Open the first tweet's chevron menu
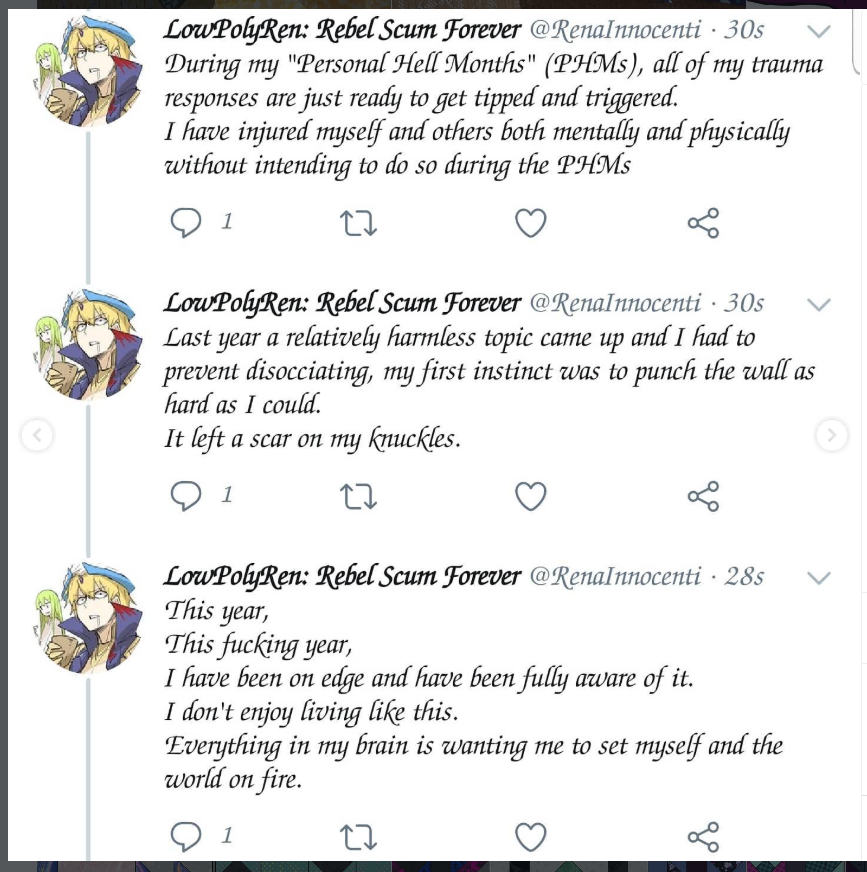867x872 pixels. click(819, 31)
